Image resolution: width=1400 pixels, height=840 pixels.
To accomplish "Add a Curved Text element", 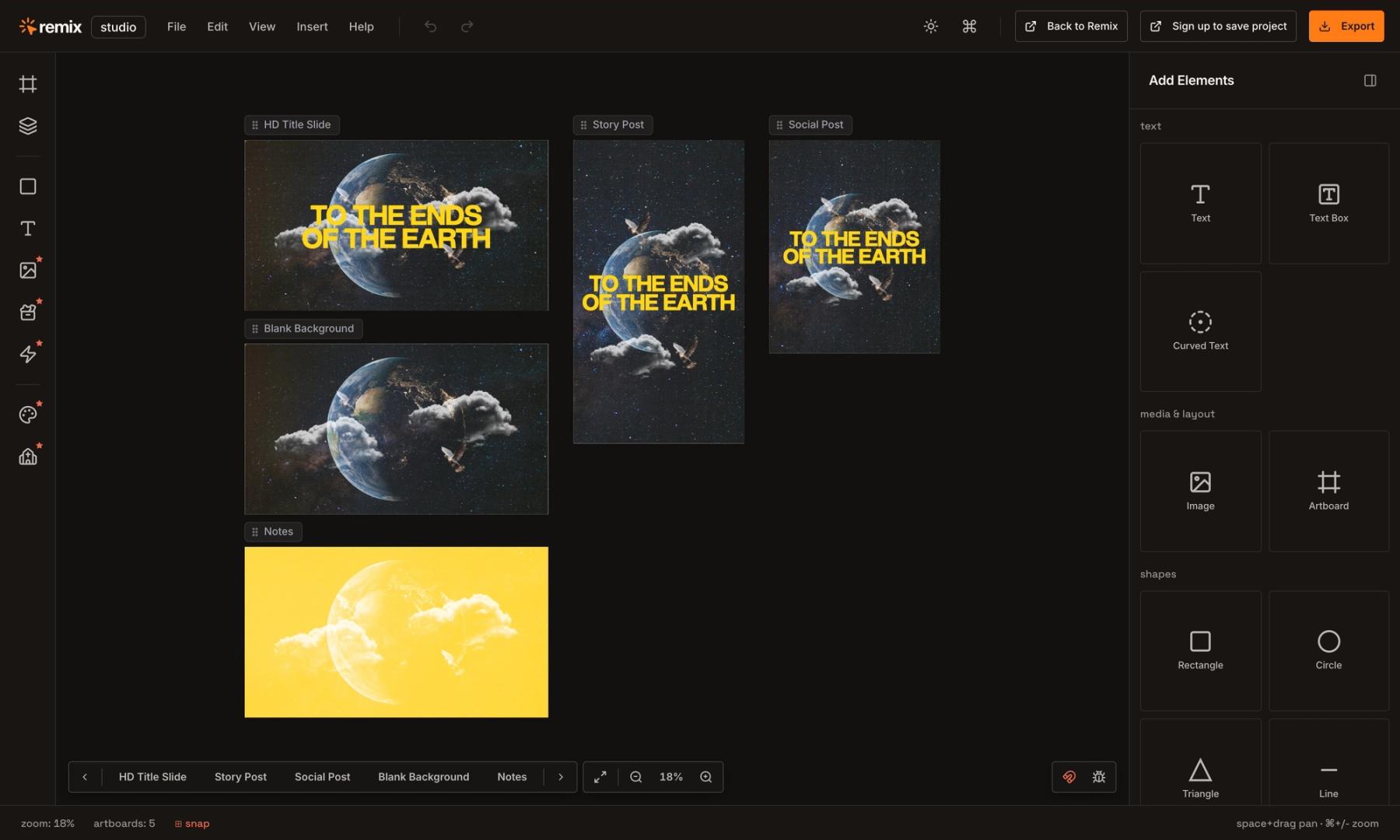I will point(1200,331).
